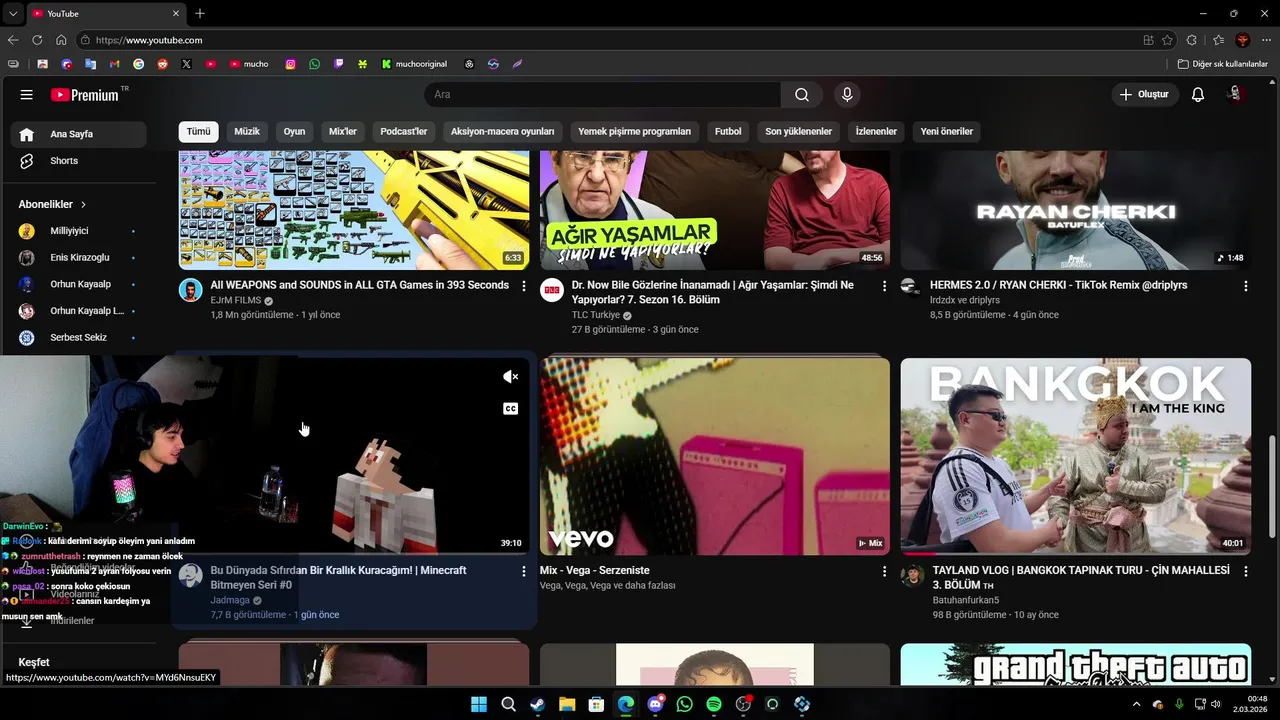Click Batuhanfurkan5 channel name

965,600
